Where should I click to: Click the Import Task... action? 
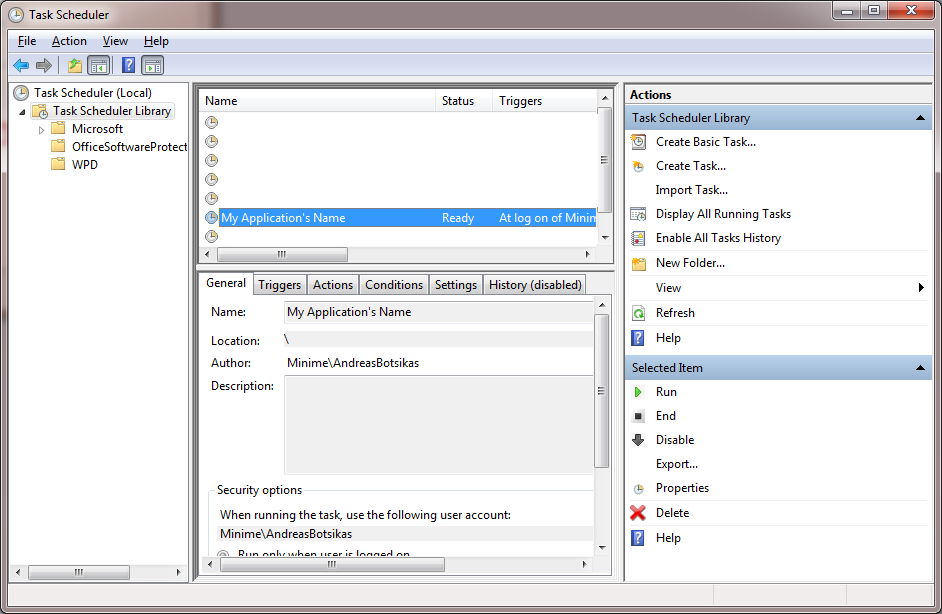(x=691, y=190)
